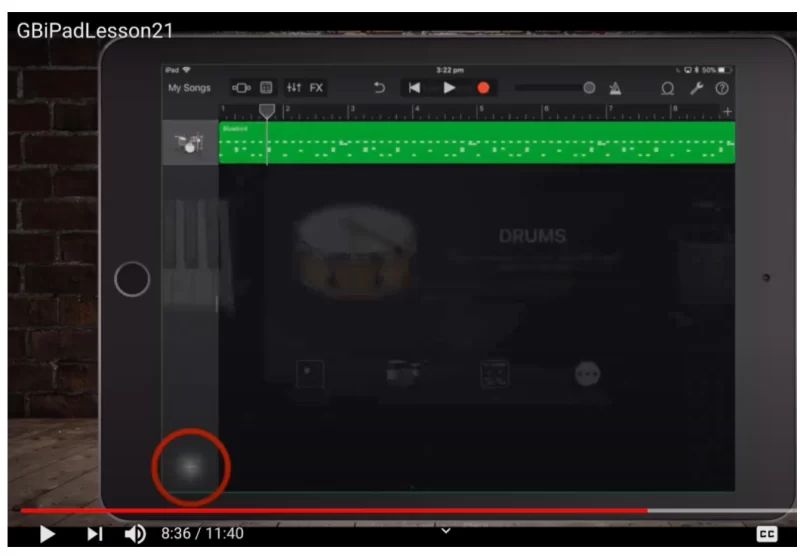Open the loop browser
The width and height of the screenshot is (800, 556).
tap(667, 88)
